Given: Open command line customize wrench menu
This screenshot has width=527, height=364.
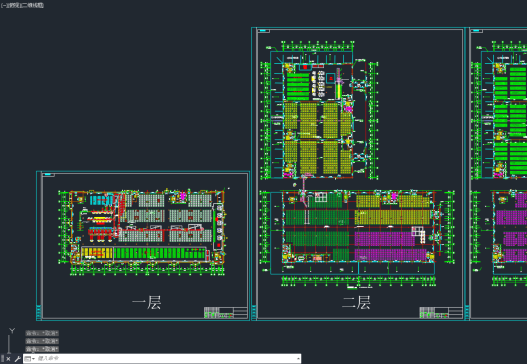Looking at the screenshot, I should pos(18,359).
